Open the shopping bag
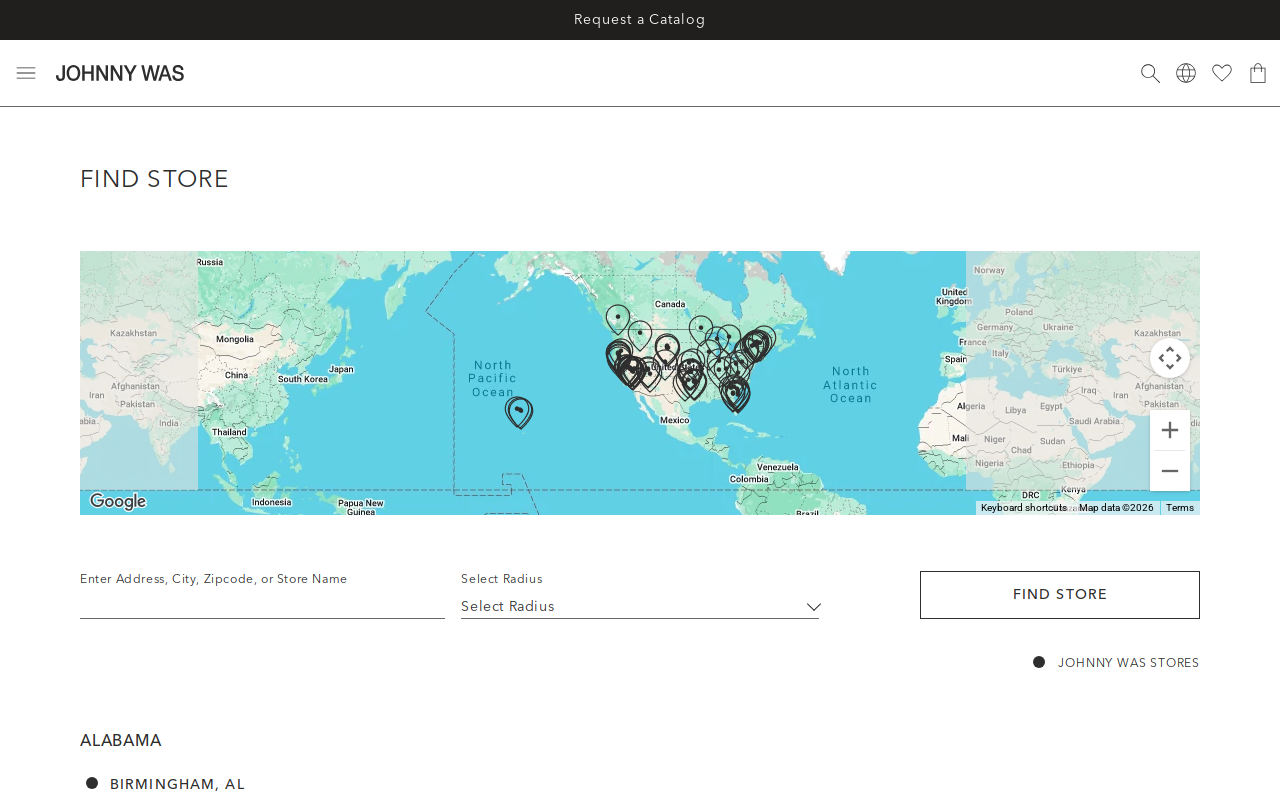Screen dimensions: 1280x800 (1258, 73)
